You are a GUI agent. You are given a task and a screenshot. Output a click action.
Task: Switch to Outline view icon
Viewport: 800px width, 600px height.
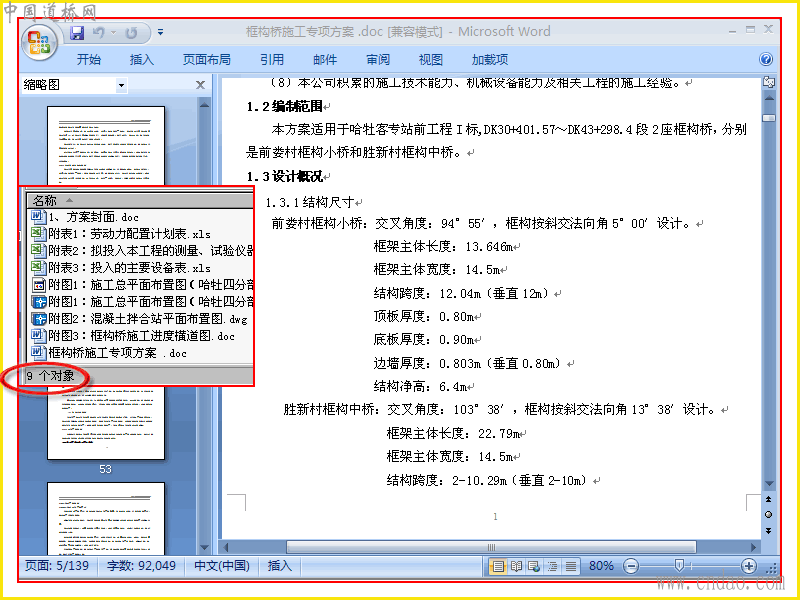[x=552, y=566]
